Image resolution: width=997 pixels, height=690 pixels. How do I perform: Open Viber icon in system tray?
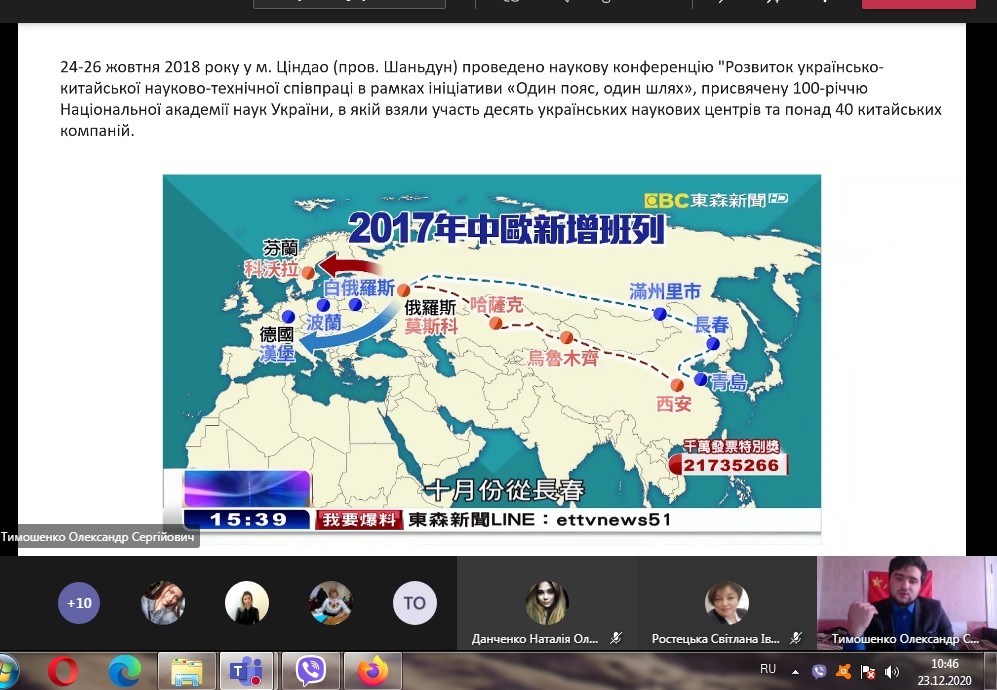819,671
